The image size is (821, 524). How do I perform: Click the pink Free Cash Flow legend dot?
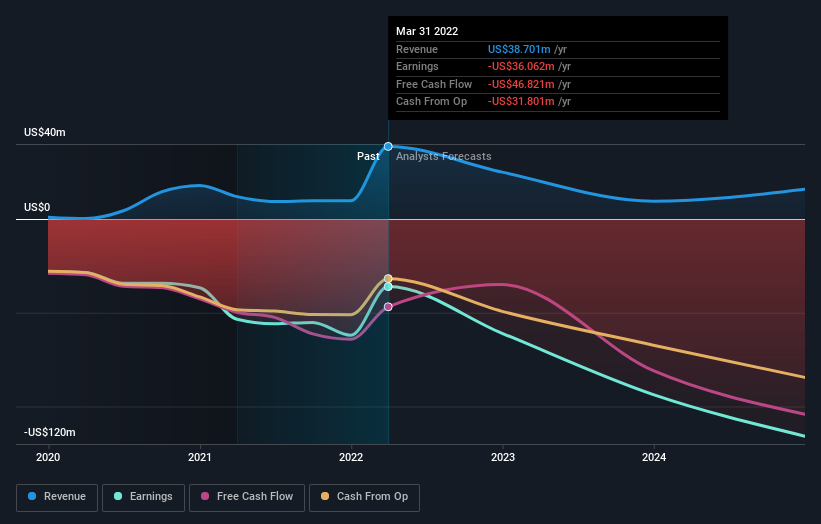(x=205, y=496)
